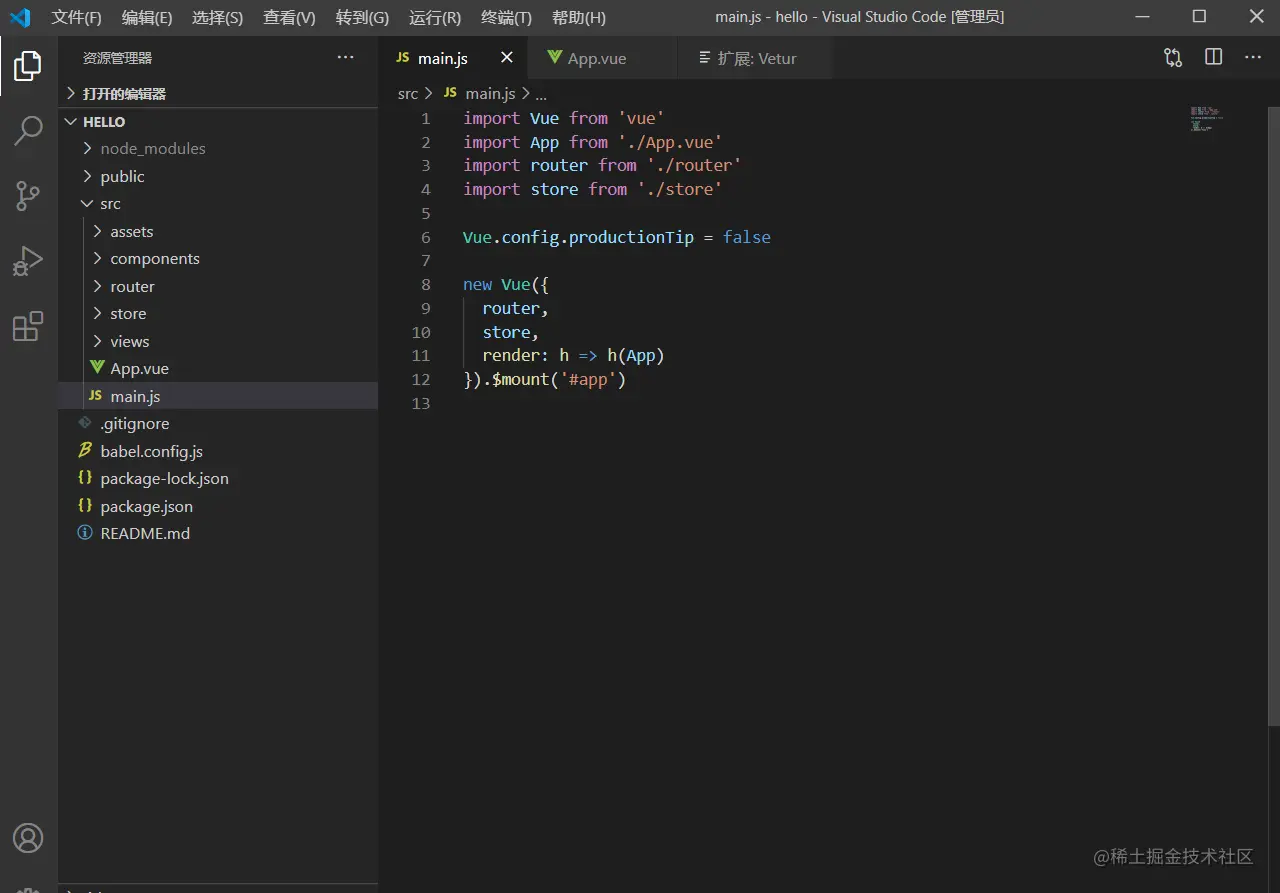The image size is (1280, 893).
Task: Click 'productionTip' on line 6
Action: click(631, 237)
